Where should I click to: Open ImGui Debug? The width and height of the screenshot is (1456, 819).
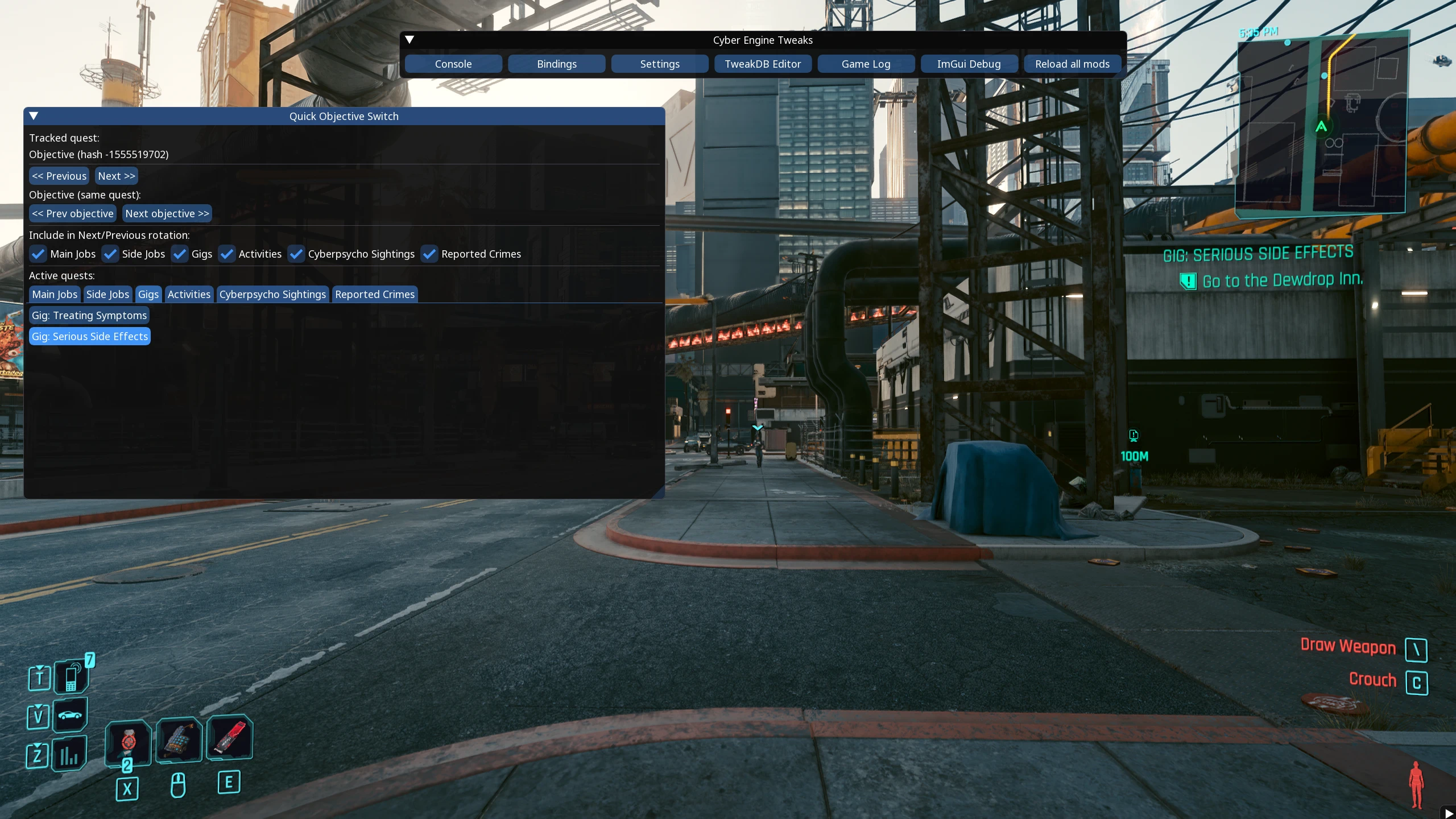tap(969, 64)
